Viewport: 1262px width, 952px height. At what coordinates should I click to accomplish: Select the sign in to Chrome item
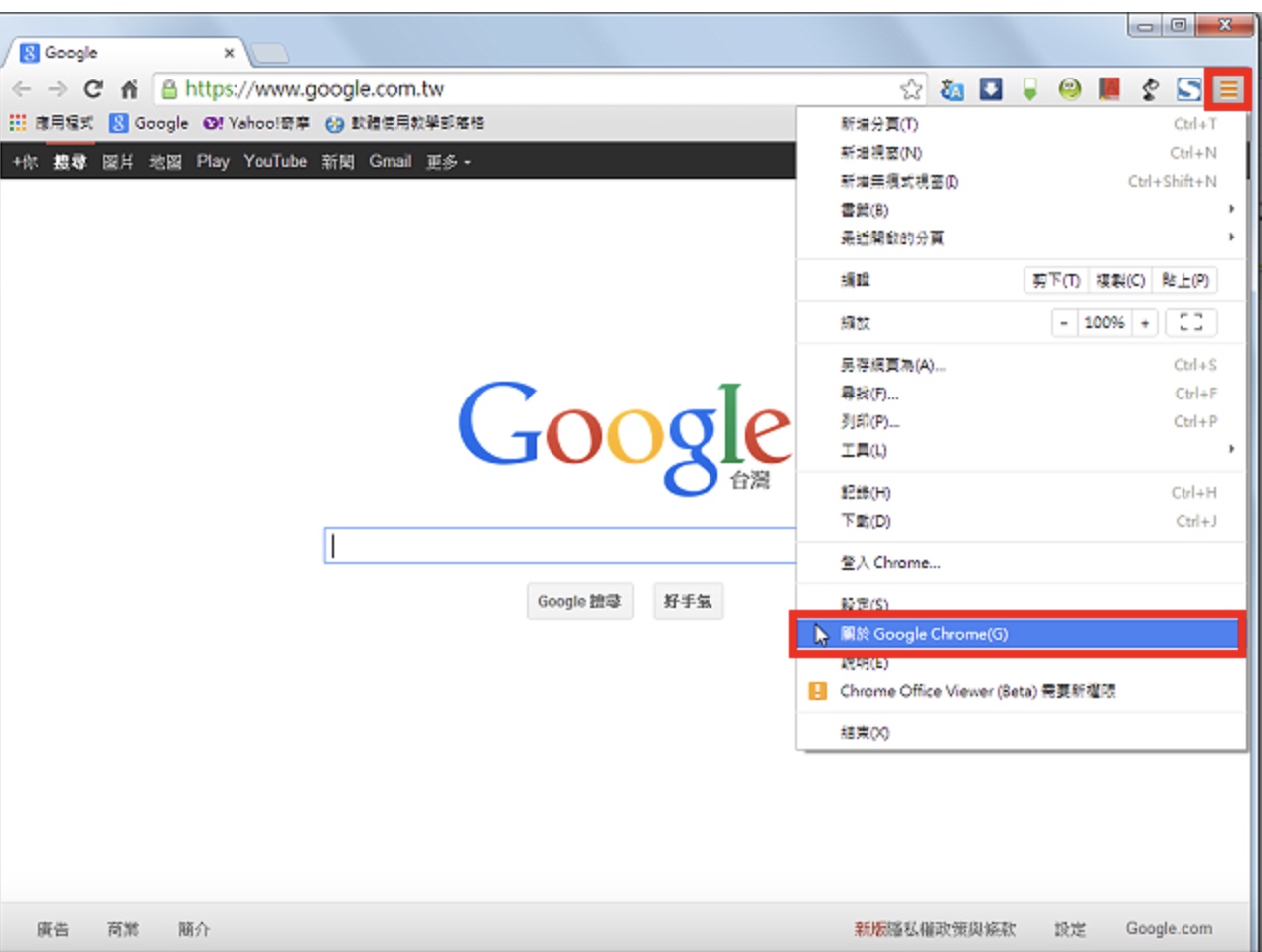(1022, 562)
